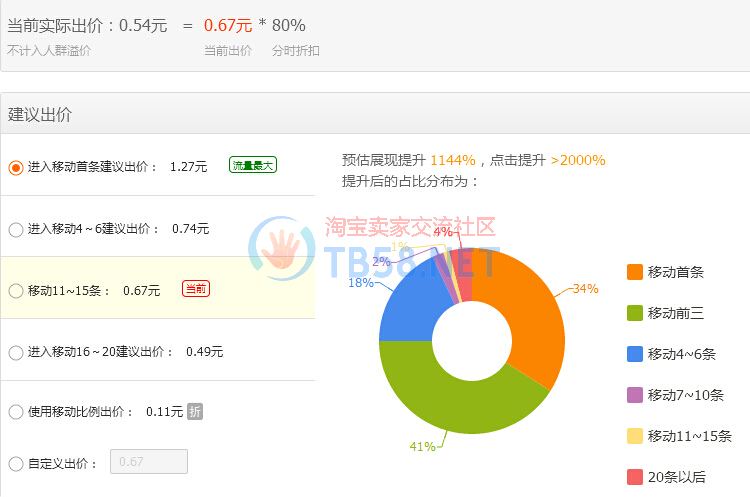Select 进入移动首条建议出价 radio button
The height and width of the screenshot is (497, 750).
point(15,168)
